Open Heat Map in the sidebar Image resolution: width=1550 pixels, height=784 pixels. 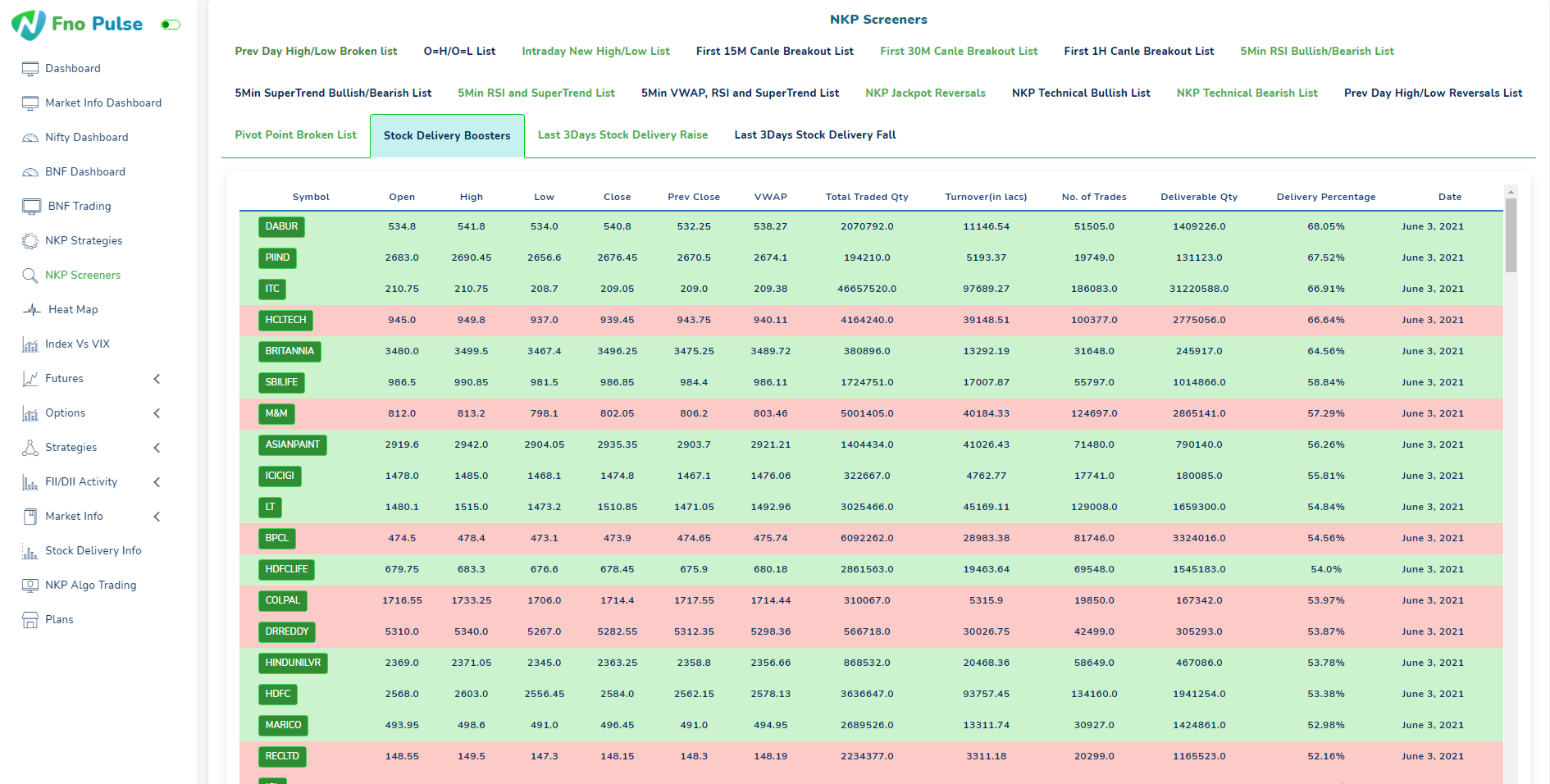[x=73, y=310]
